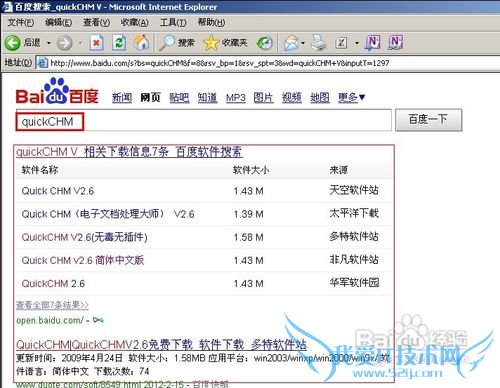Click 太平洋下载 source cell

point(354,213)
